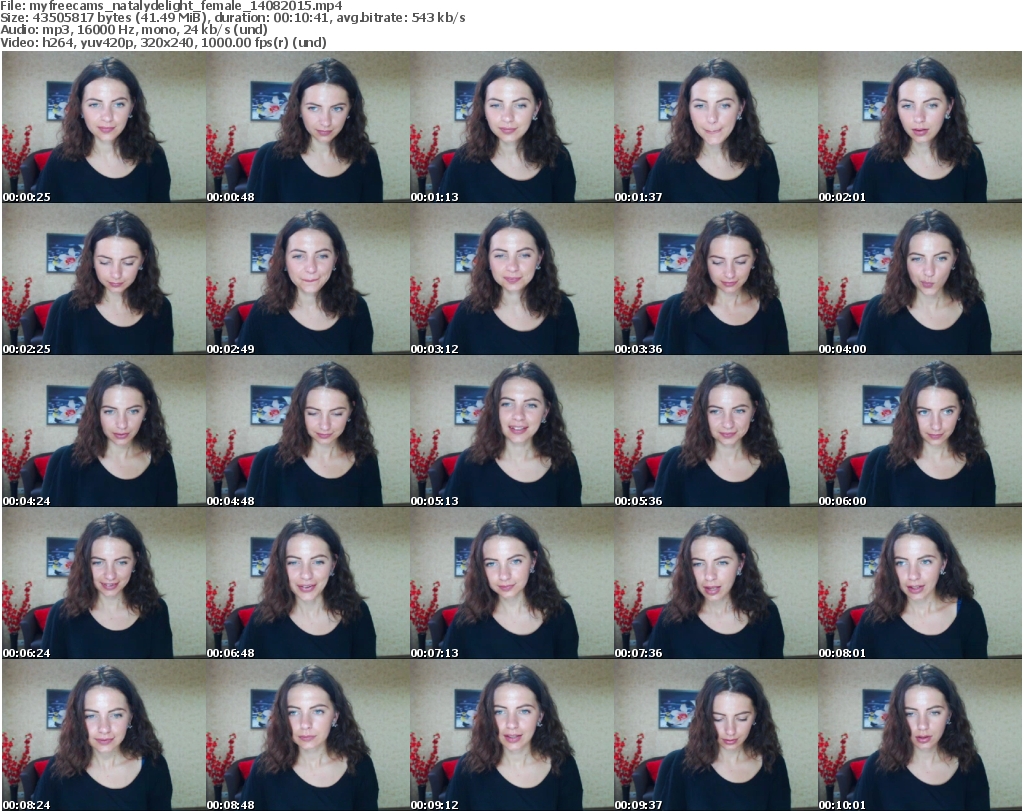
Task: Select the thumbnail frame stamped 00:05:13
Action: 511,432
